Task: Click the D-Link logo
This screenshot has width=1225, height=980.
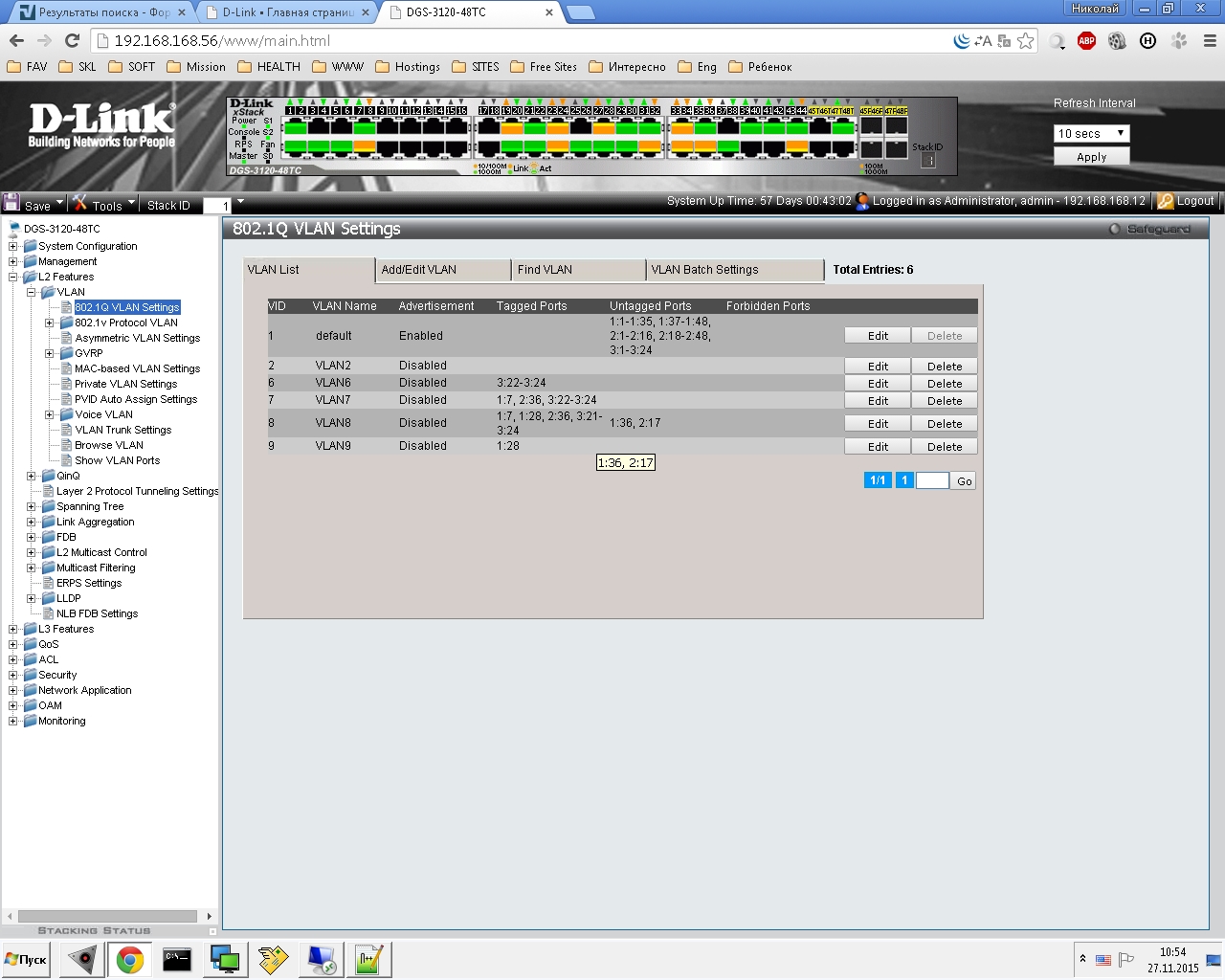Action: 101,126
